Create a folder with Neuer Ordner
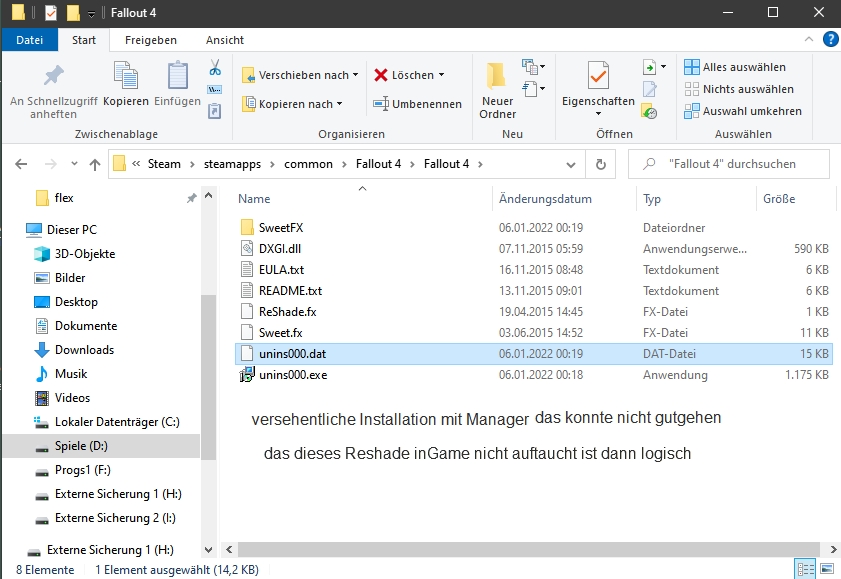This screenshot has height=579, width=841. point(497,90)
